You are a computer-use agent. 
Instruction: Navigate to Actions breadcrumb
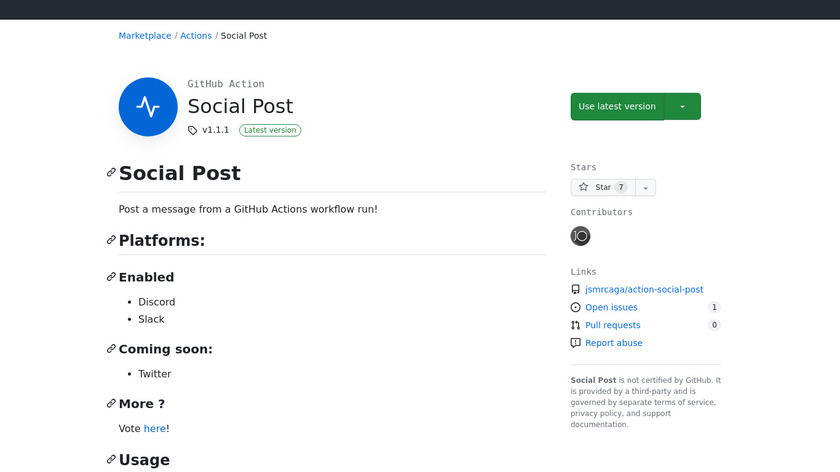pos(196,36)
